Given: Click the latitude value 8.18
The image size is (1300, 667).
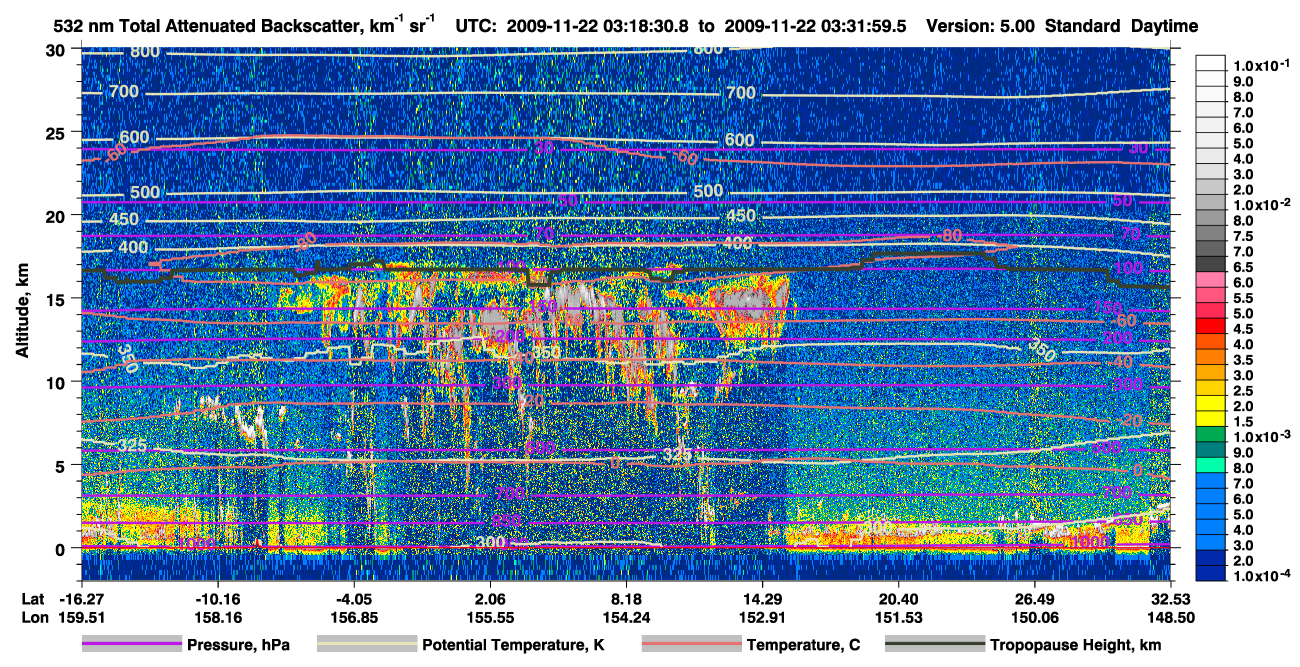Looking at the screenshot, I should [x=626, y=598].
